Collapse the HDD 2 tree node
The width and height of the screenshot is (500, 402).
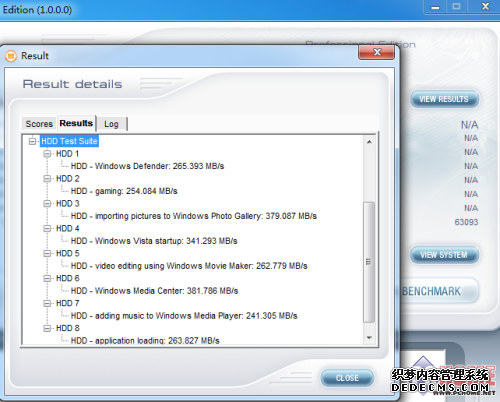[x=47, y=179]
